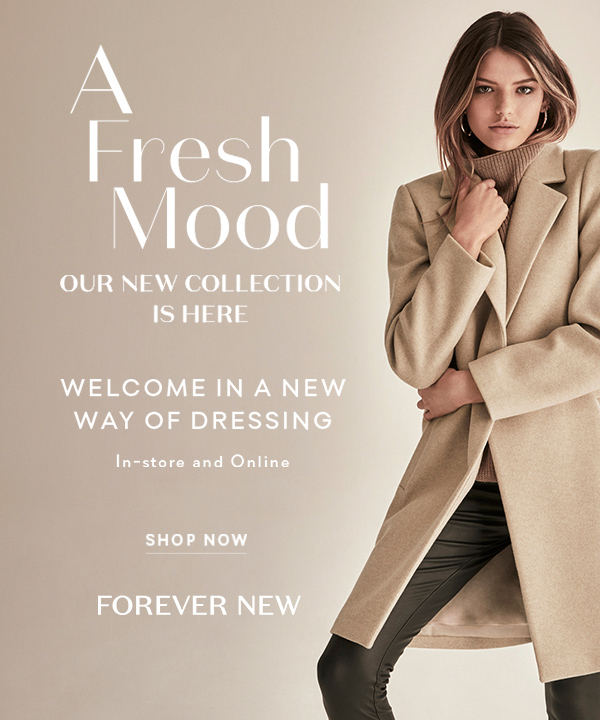Click the model's hoop earring

(x=465, y=124)
